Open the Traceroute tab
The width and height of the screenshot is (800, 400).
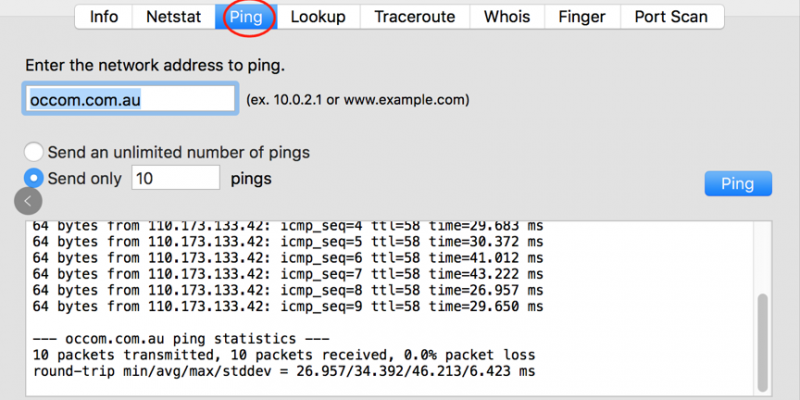(415, 17)
